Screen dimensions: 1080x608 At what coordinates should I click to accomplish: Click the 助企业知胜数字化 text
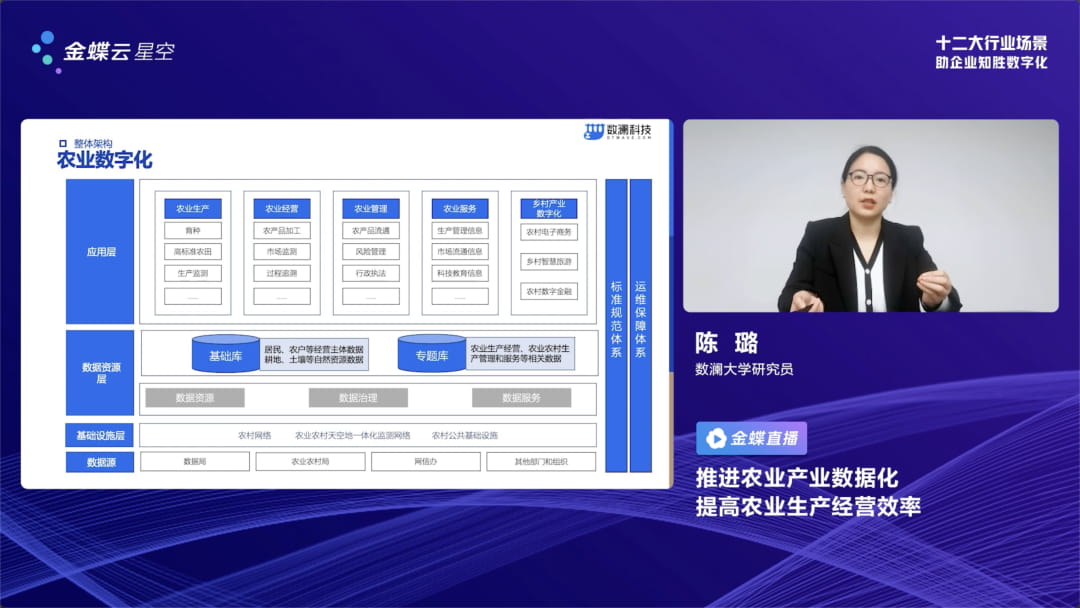pos(991,63)
